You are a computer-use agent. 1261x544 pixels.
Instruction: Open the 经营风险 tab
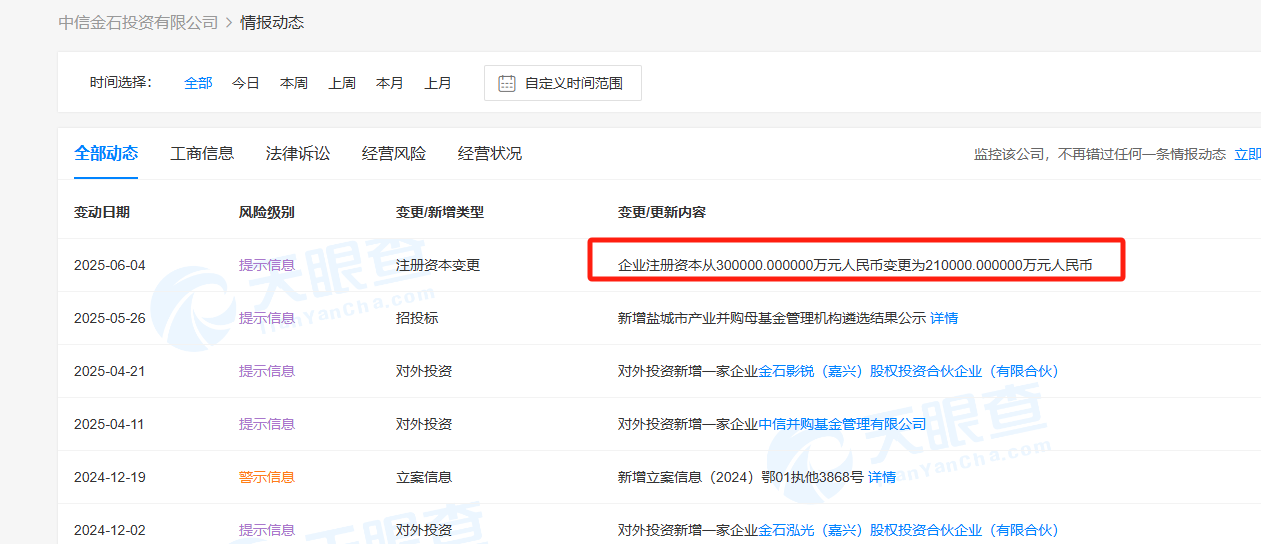(x=394, y=153)
